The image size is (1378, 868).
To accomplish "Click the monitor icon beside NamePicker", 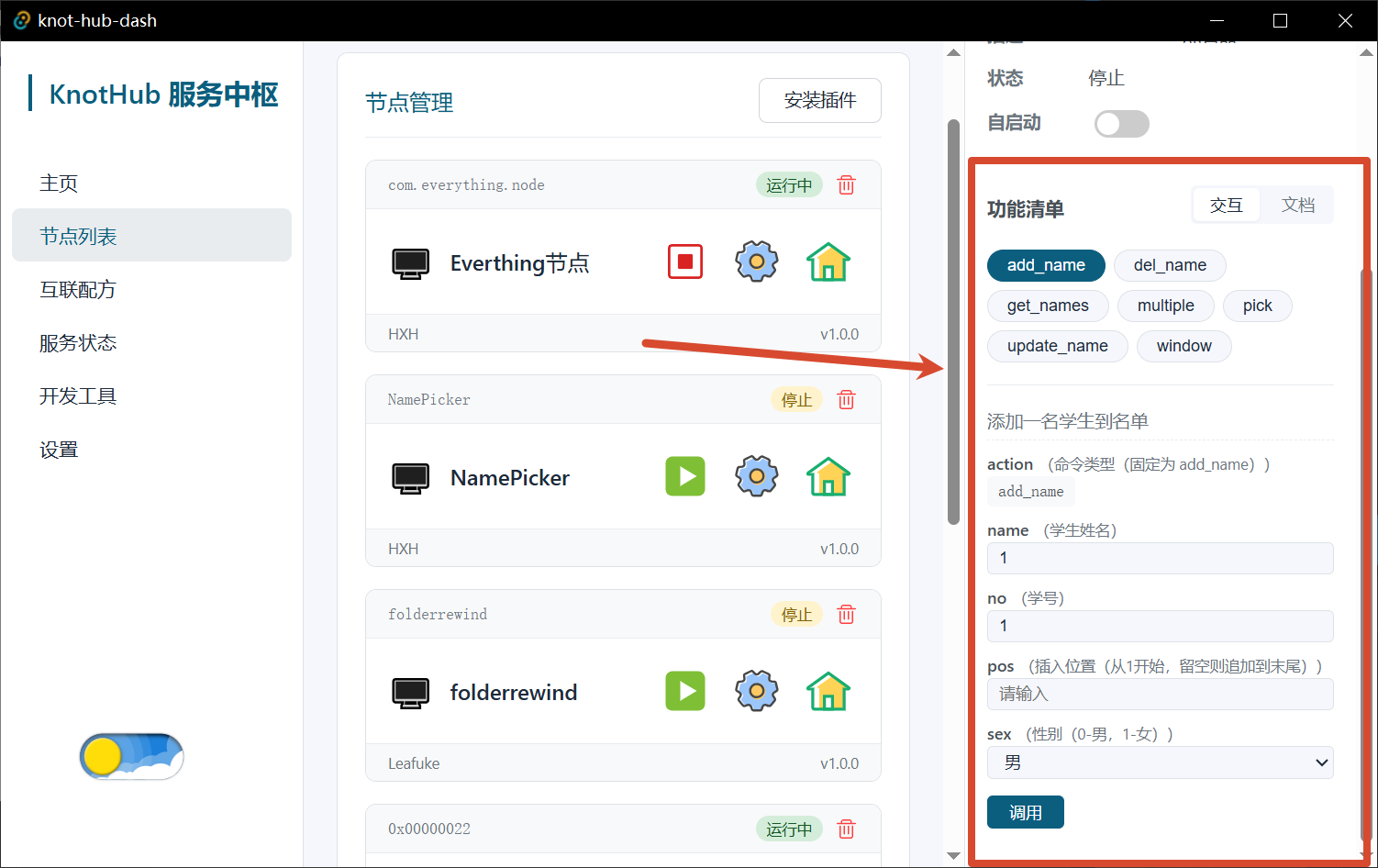I will coord(410,478).
